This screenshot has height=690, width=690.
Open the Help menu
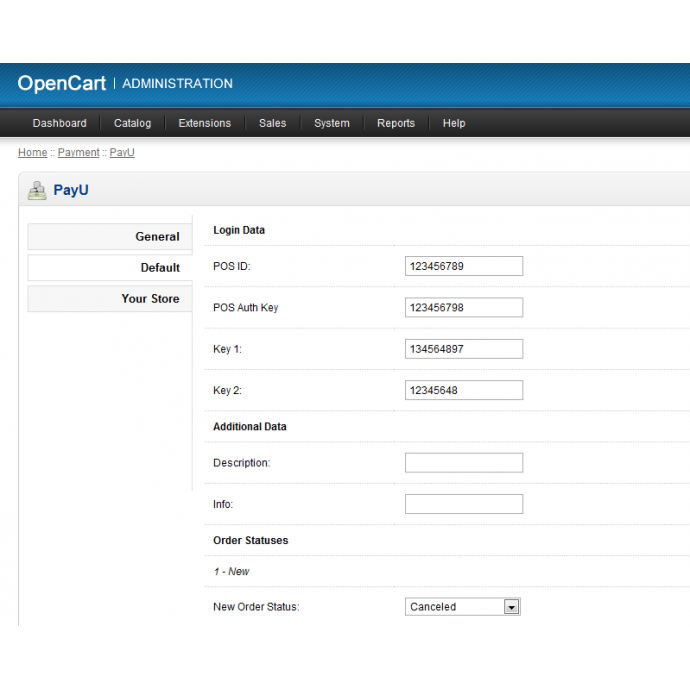coord(454,123)
